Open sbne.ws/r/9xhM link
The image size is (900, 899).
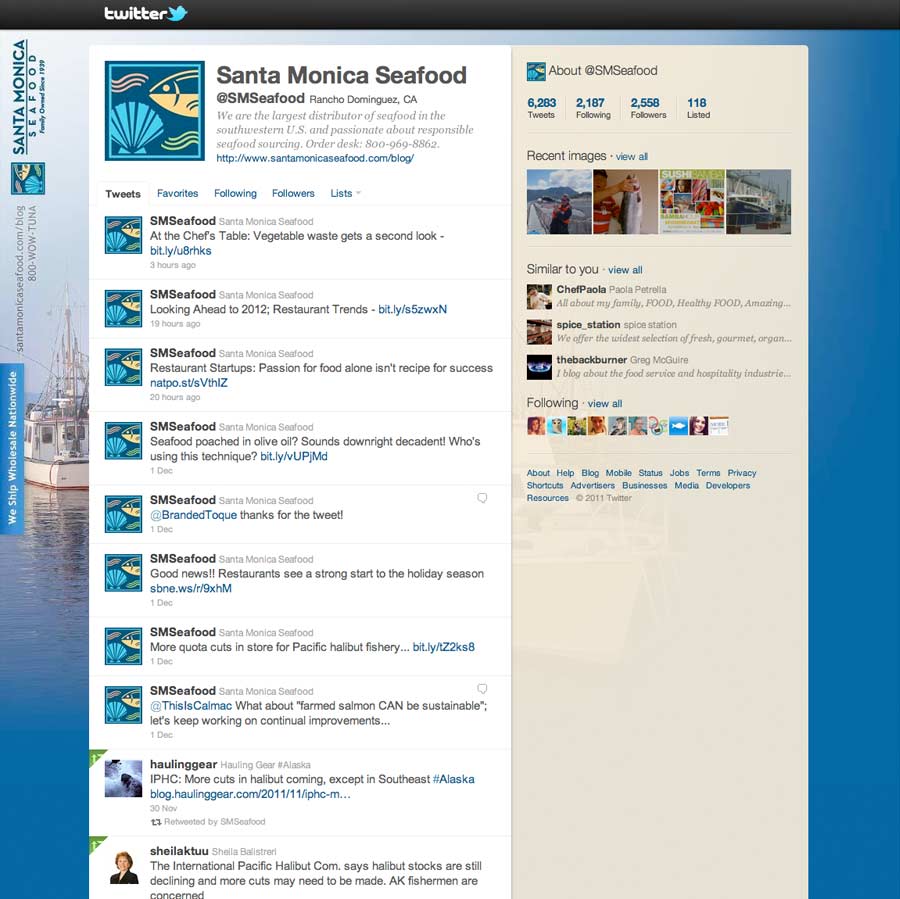click(x=191, y=588)
